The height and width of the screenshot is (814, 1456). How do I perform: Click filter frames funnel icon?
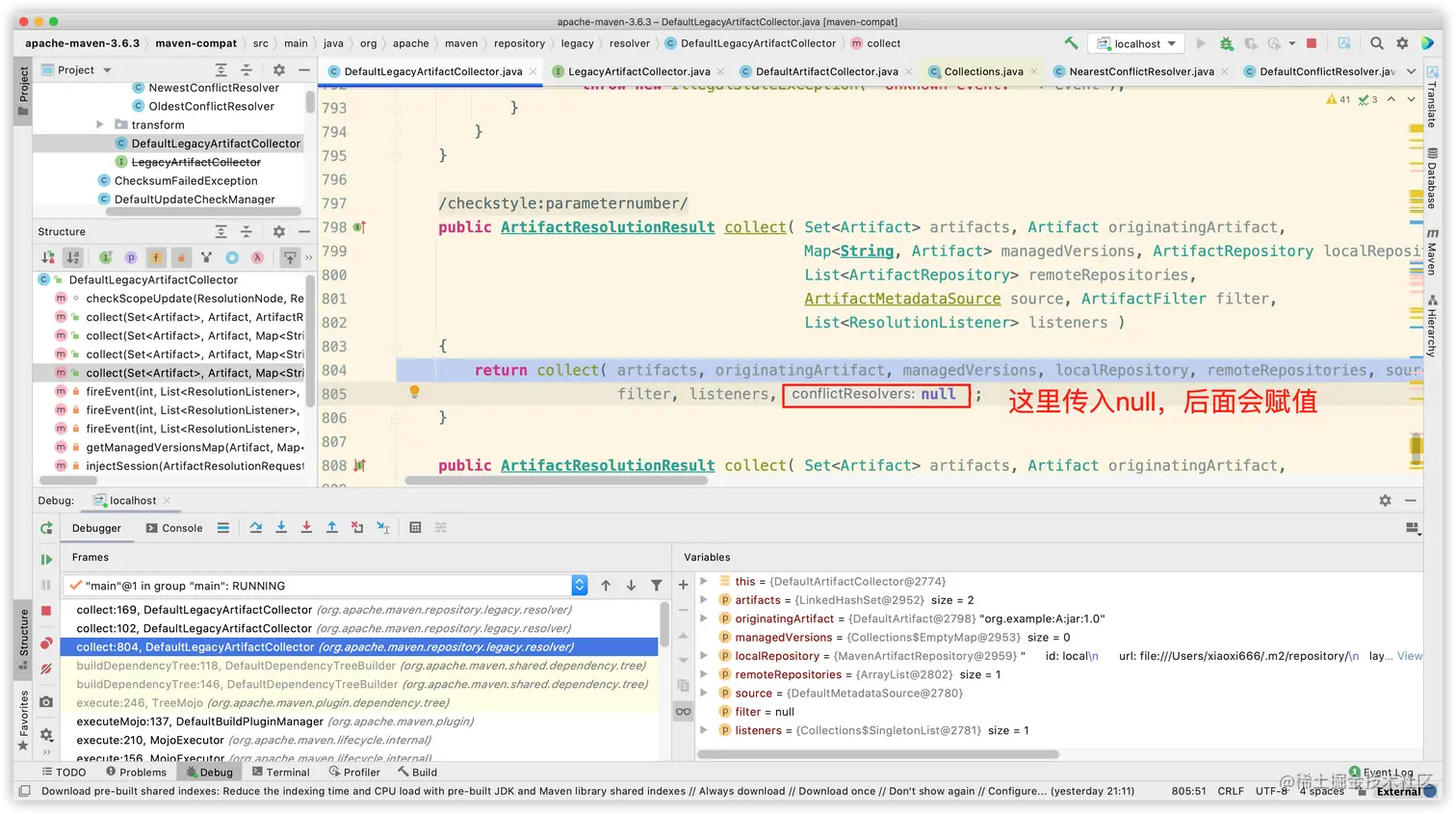click(x=657, y=586)
